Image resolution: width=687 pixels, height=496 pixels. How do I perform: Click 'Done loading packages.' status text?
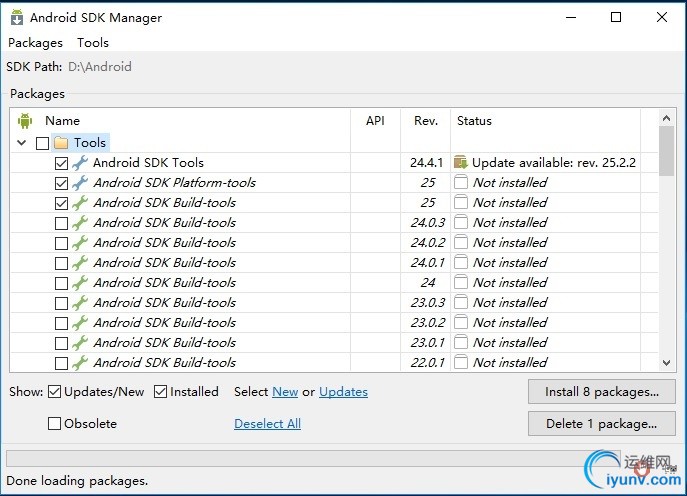[77, 481]
